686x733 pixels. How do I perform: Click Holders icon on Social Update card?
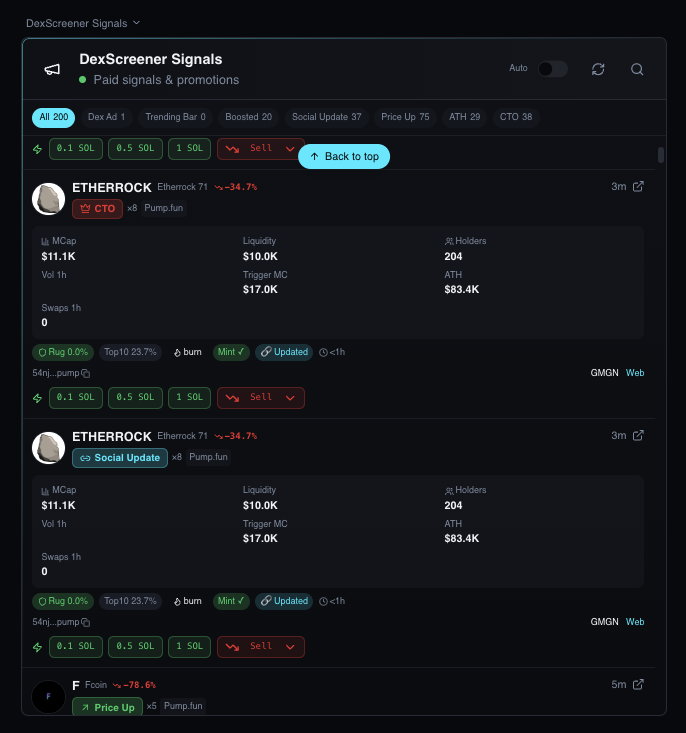click(x=449, y=490)
